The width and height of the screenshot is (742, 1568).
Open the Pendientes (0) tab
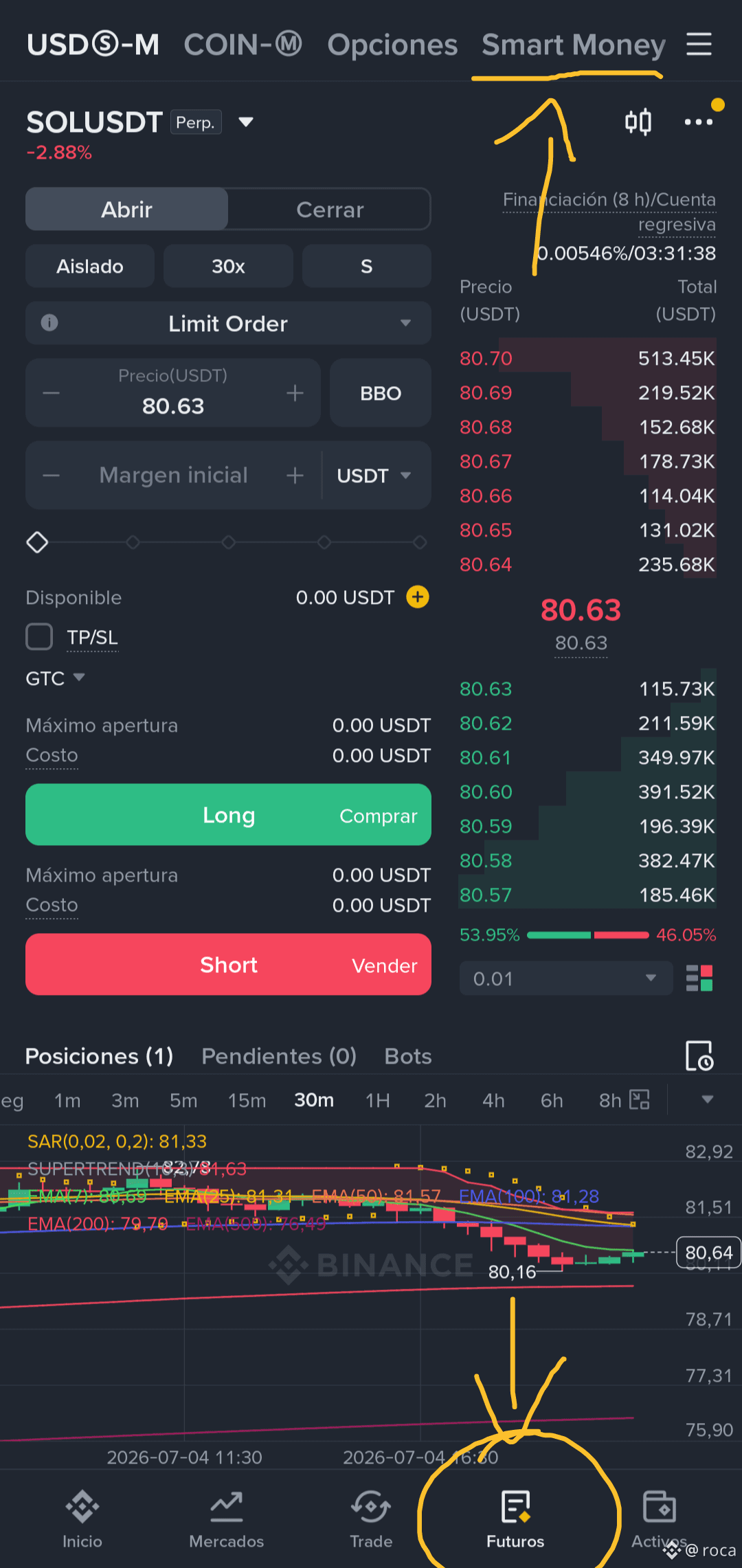click(279, 1056)
